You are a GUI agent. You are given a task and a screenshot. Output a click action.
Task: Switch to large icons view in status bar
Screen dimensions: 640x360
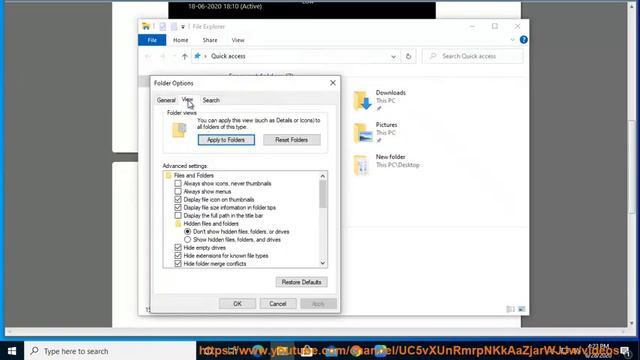click(522, 309)
